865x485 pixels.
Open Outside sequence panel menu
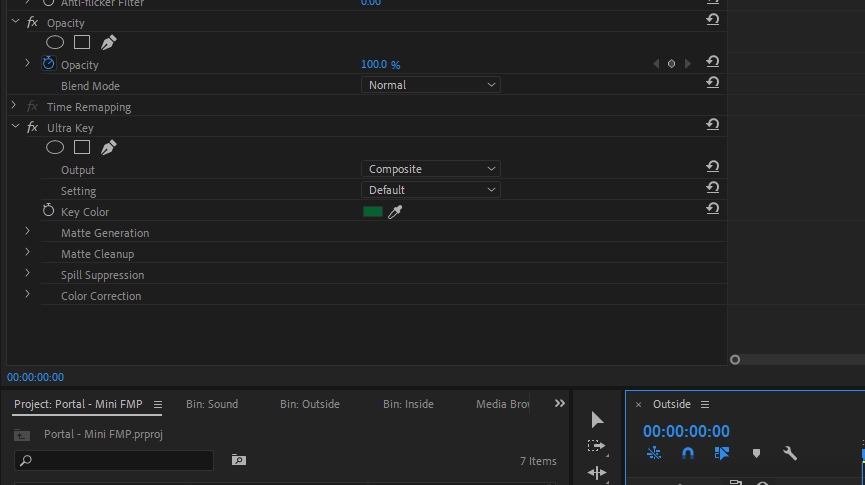(705, 405)
